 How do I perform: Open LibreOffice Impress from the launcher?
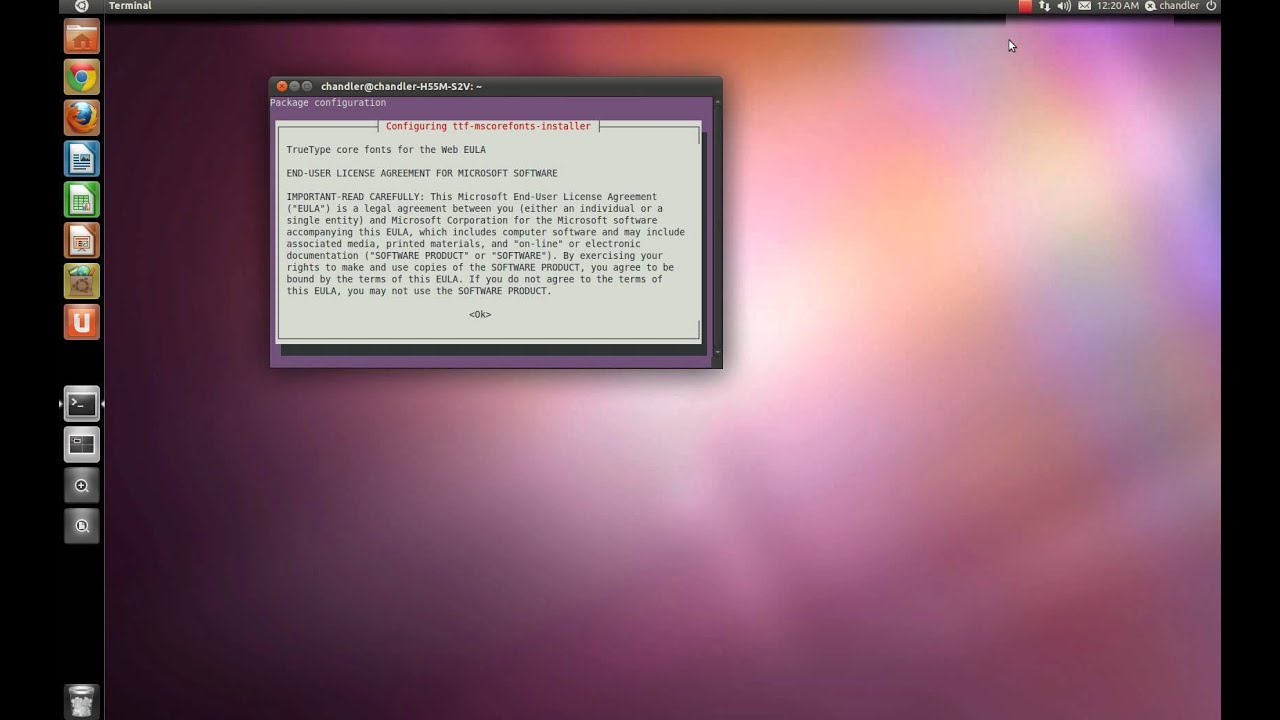pos(82,241)
